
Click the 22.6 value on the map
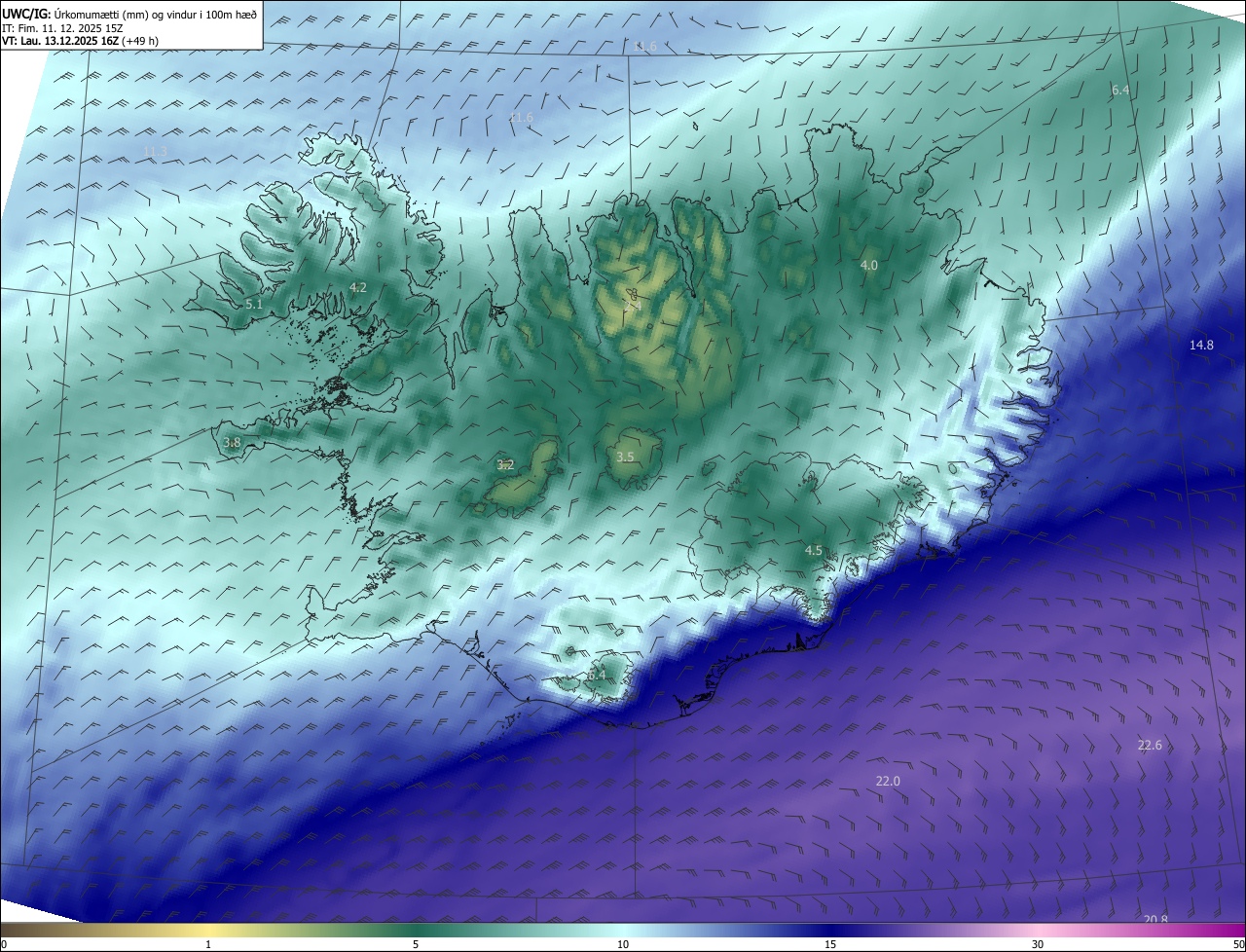1150,745
